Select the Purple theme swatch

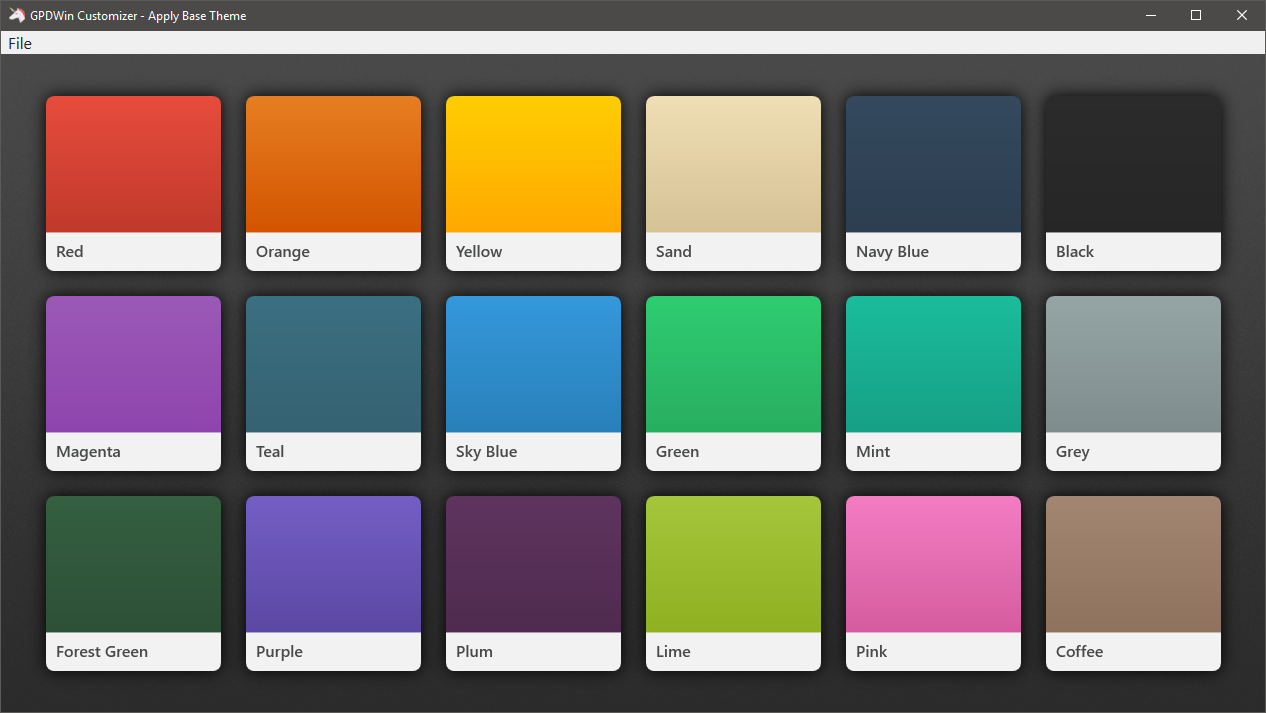pos(333,583)
